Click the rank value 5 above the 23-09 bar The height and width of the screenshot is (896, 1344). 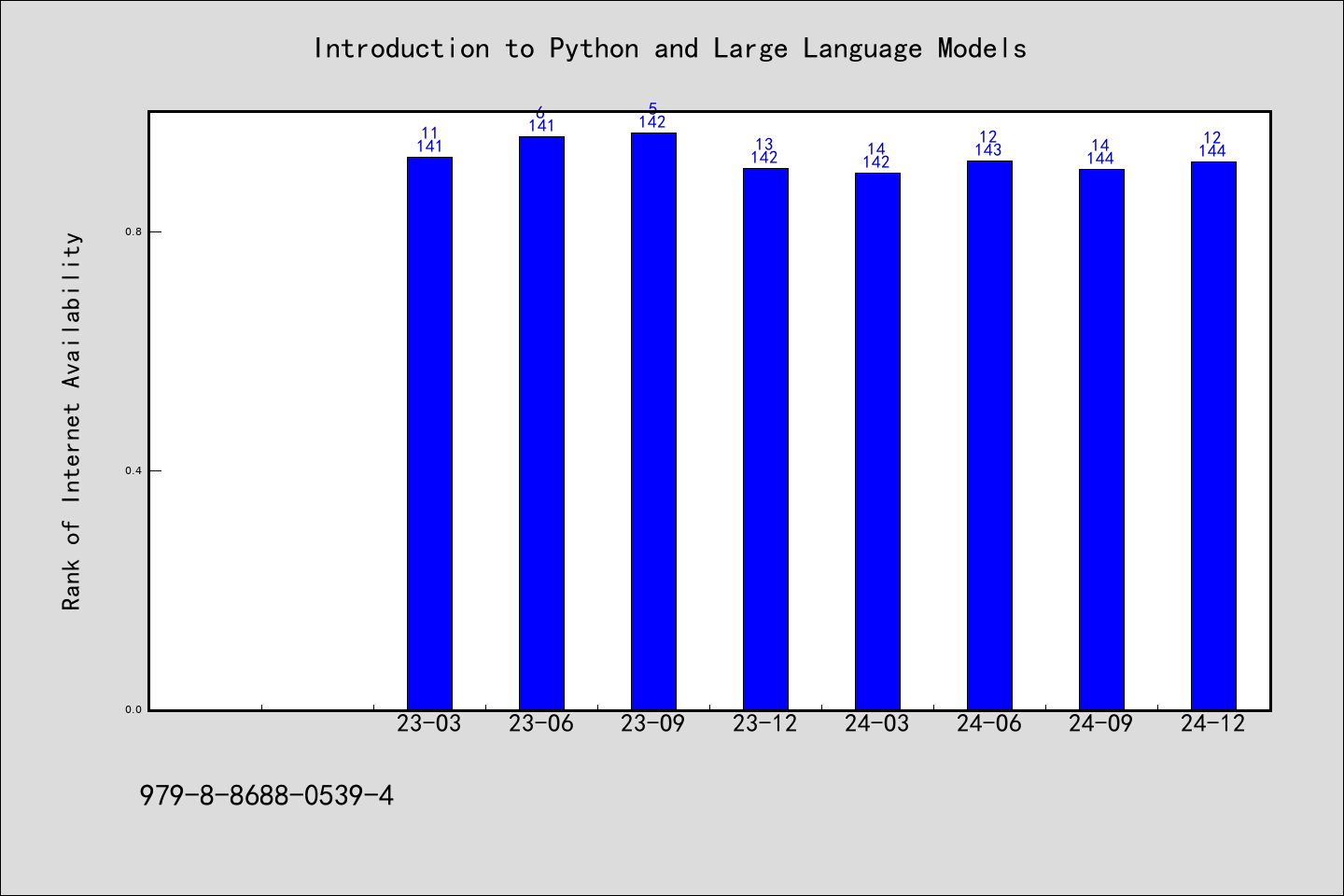653,109
